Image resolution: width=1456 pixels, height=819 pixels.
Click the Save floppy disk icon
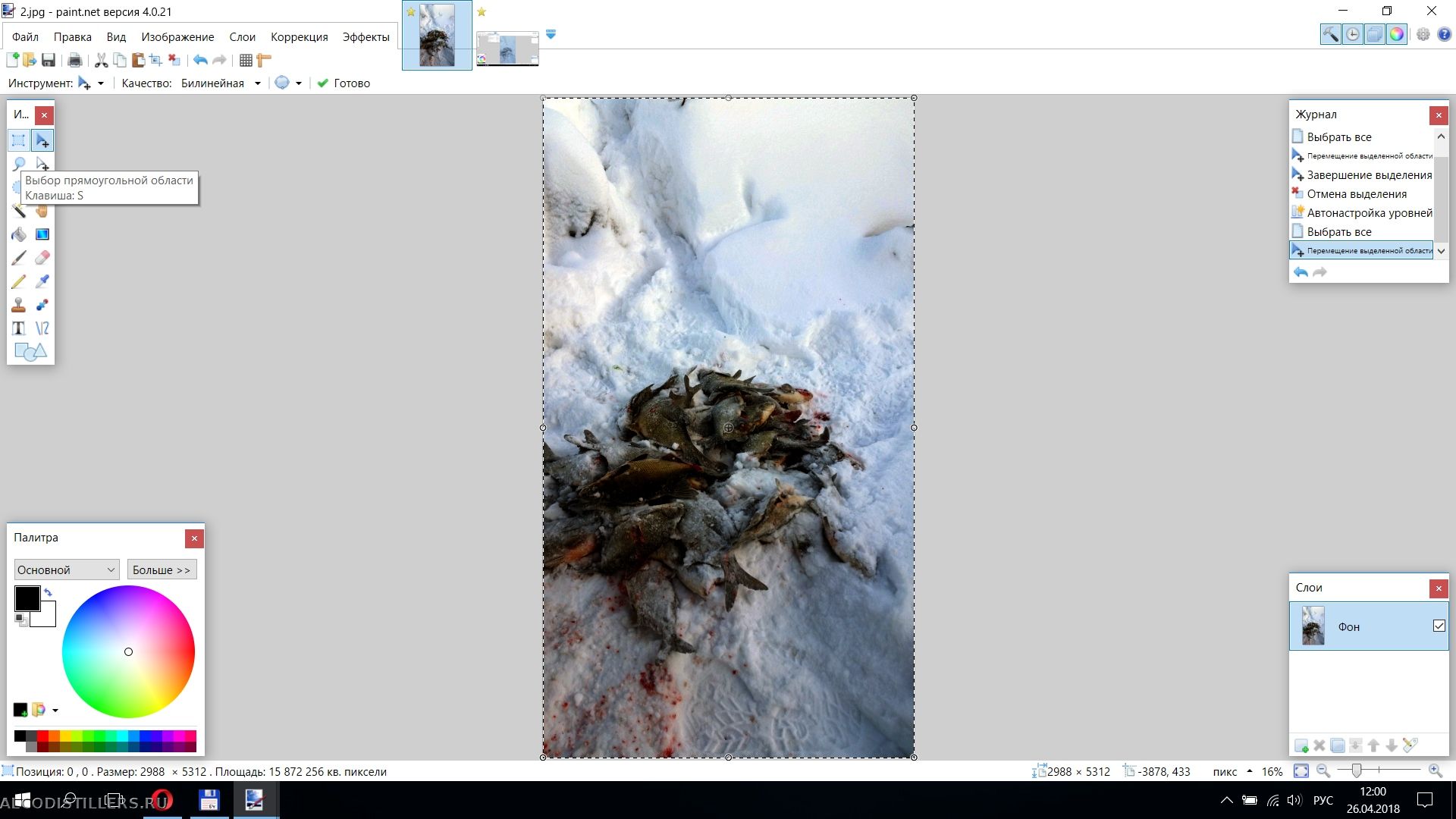tap(48, 60)
